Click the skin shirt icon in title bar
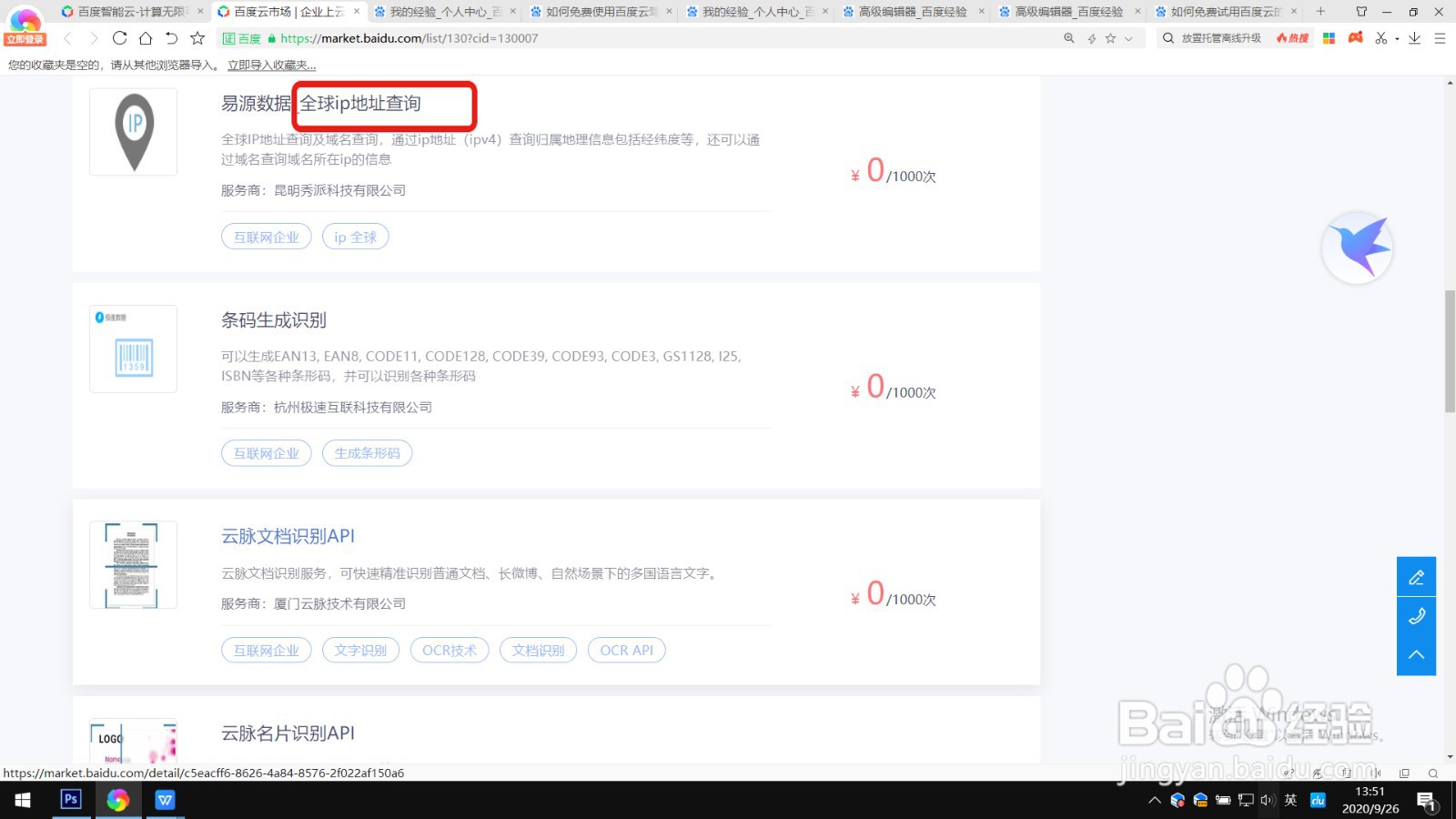Screen dimensions: 1456x819 (x=1361, y=12)
